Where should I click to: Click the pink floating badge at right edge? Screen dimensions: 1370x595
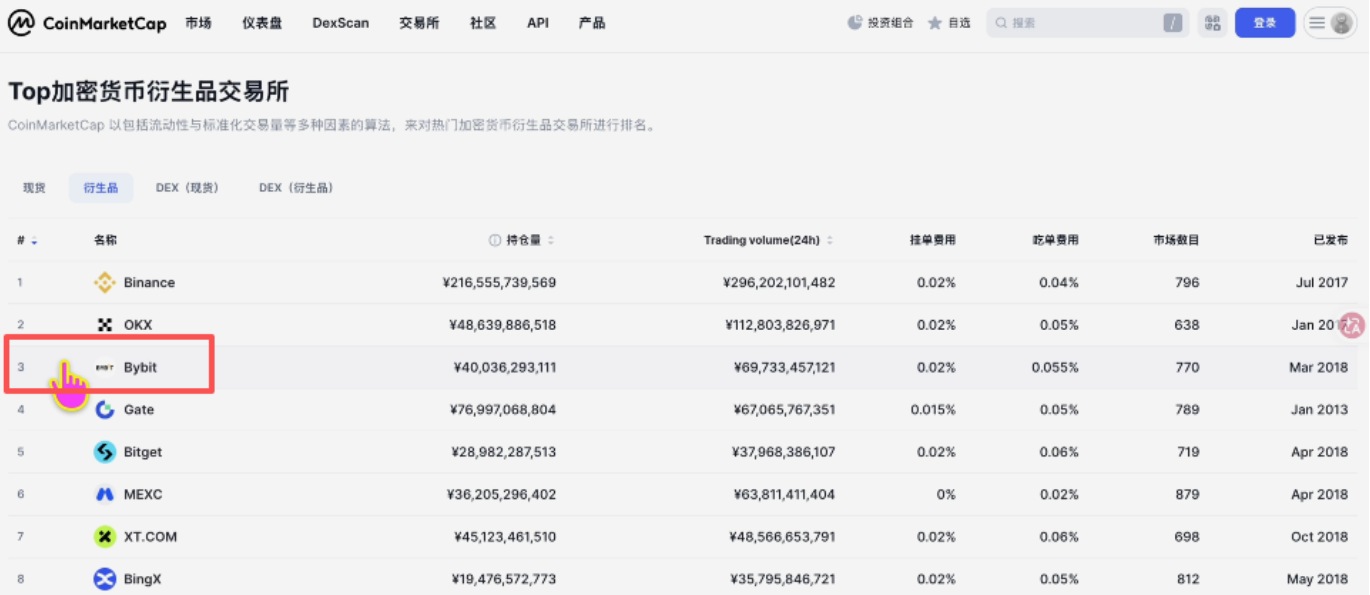[x=1352, y=325]
